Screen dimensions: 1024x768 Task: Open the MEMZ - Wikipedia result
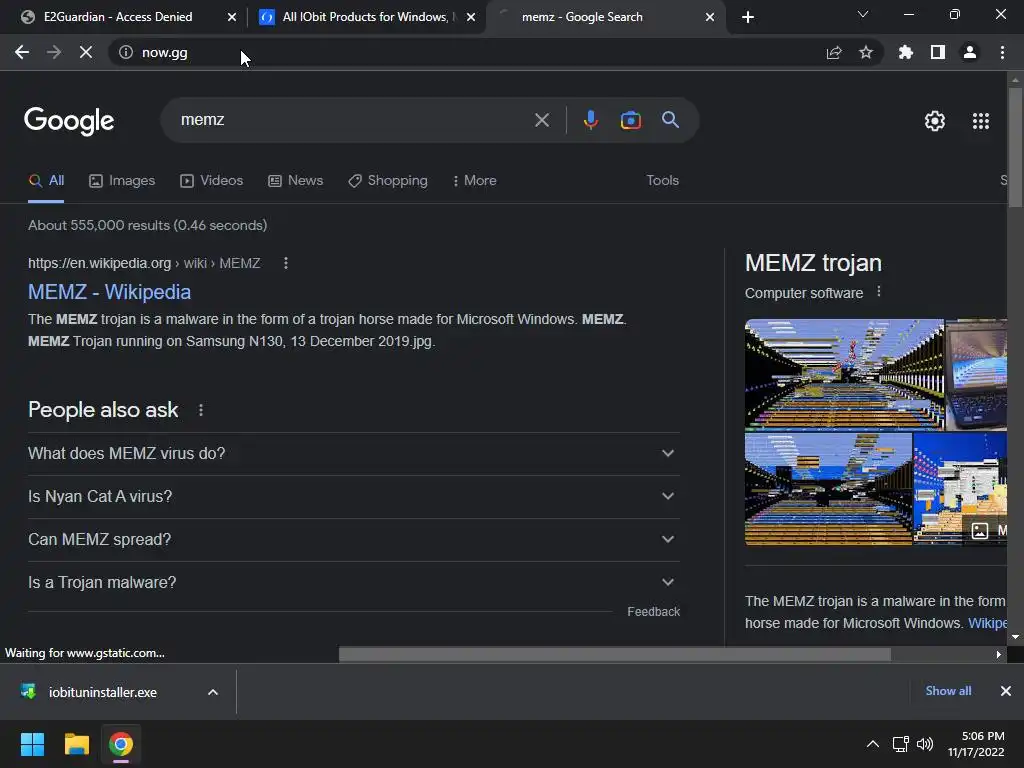click(110, 292)
